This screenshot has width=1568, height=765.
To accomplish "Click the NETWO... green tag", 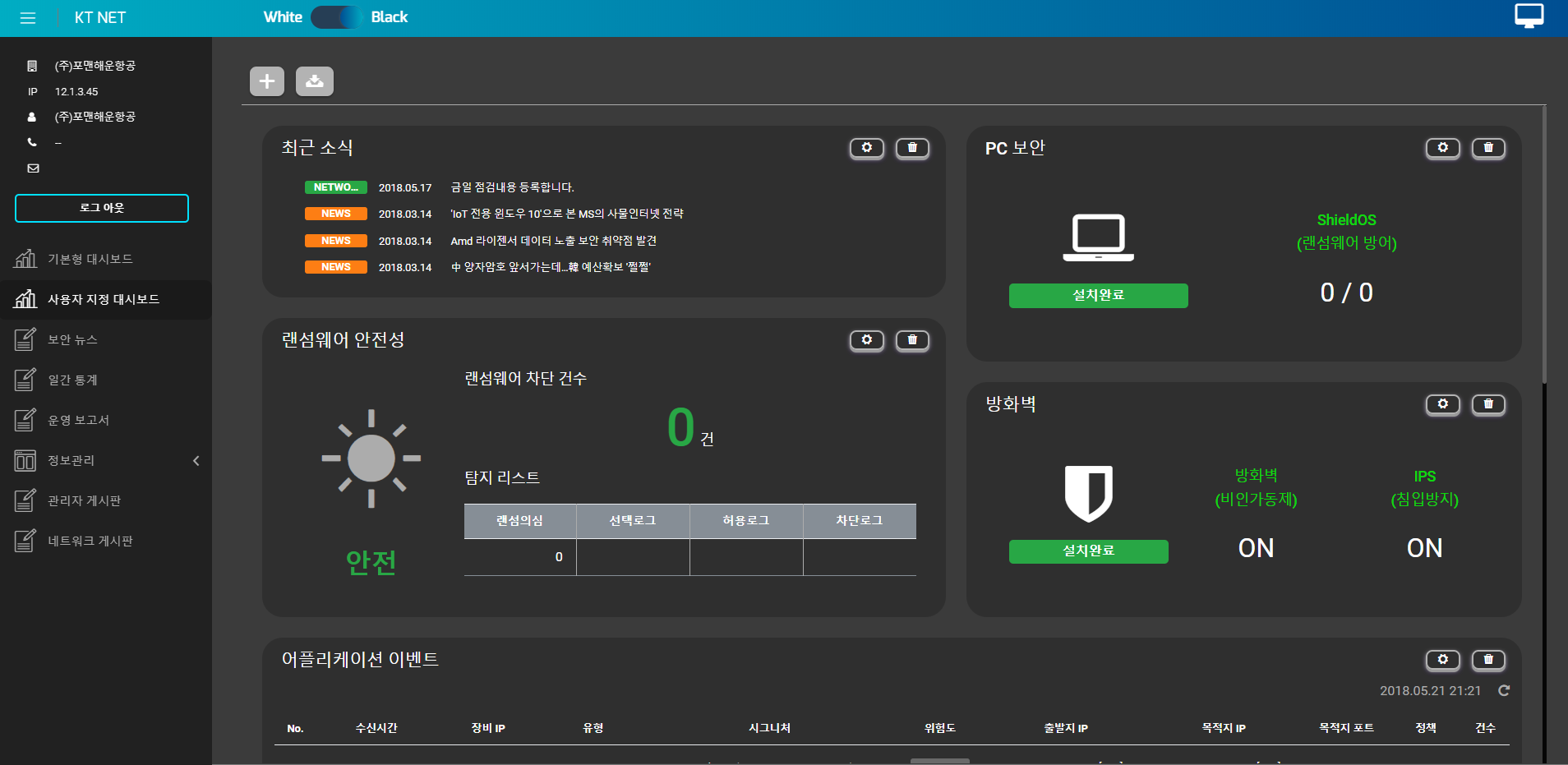I will point(336,187).
